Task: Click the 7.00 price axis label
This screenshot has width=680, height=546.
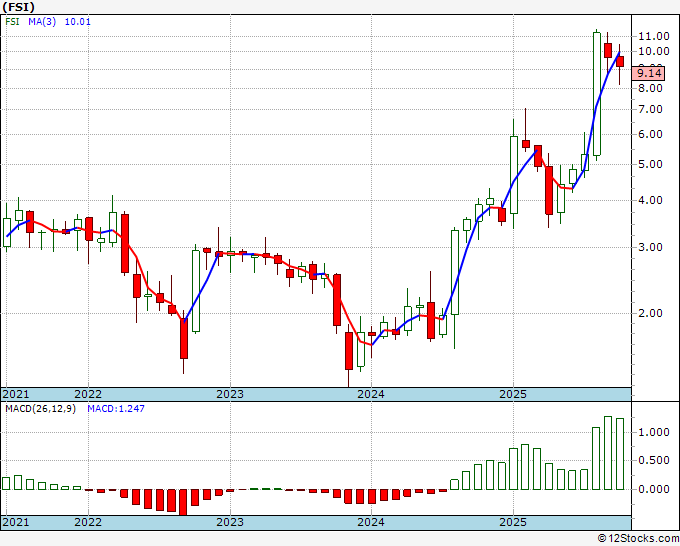Action: (x=651, y=109)
